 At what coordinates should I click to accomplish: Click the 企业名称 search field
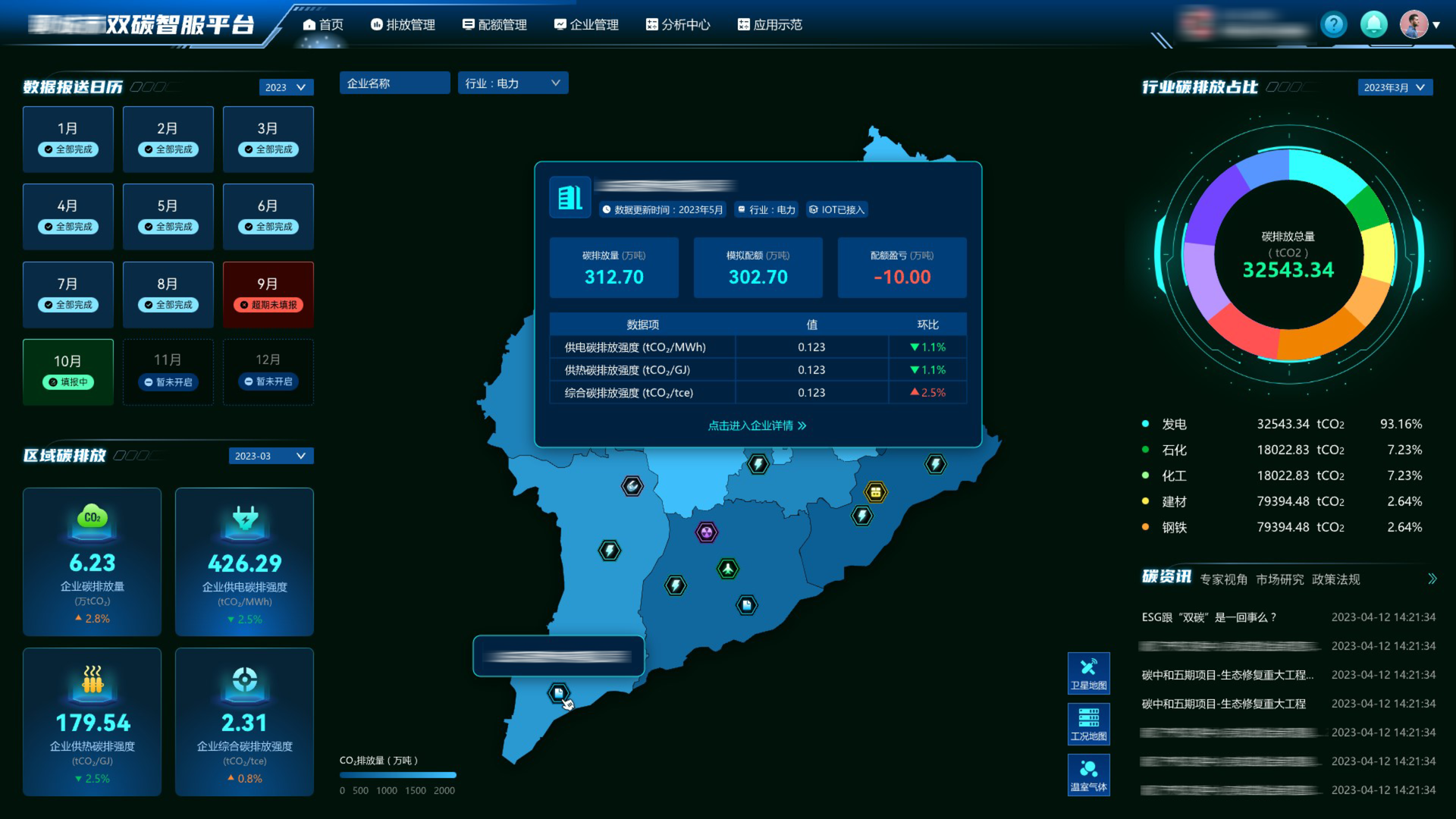pyautogui.click(x=394, y=83)
